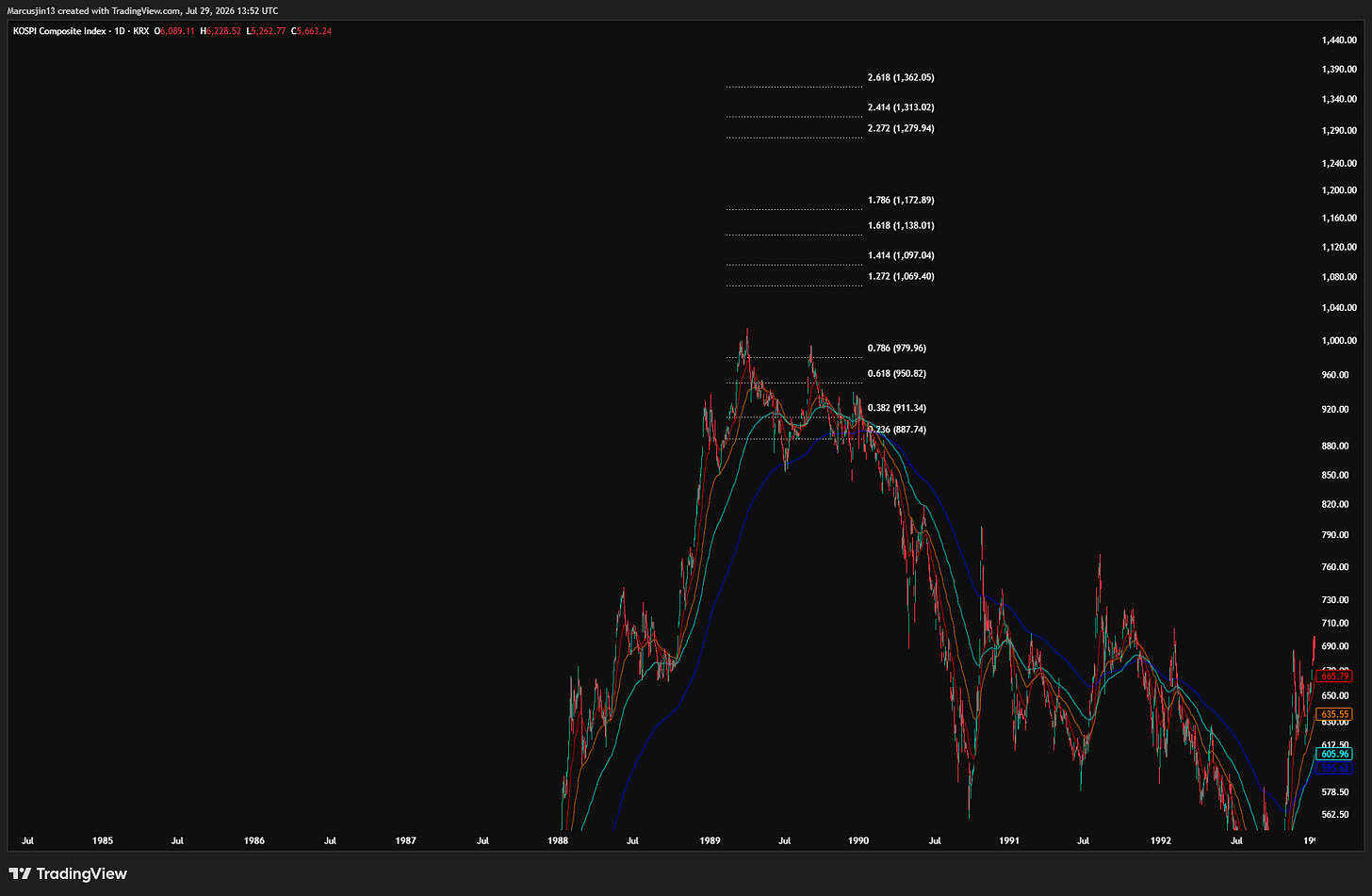1372x896 pixels.
Task: Click the orange 635.55 moving average tag
Action: pos(1335,714)
